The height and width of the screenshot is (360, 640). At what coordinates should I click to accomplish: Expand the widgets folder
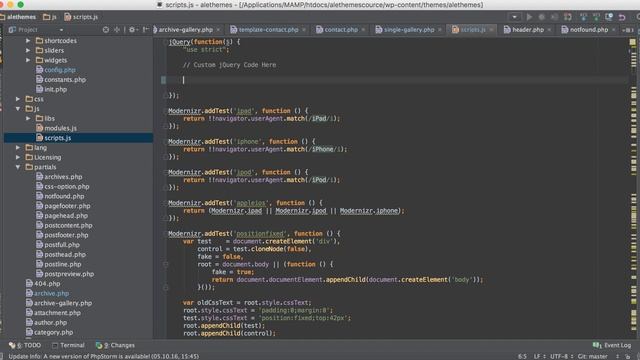click(28, 60)
